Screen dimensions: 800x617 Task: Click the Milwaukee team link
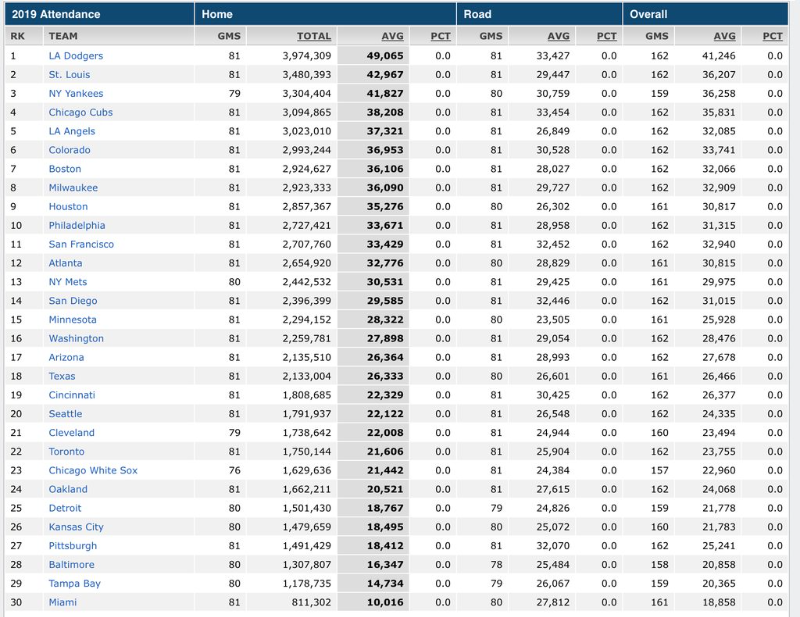(73, 188)
